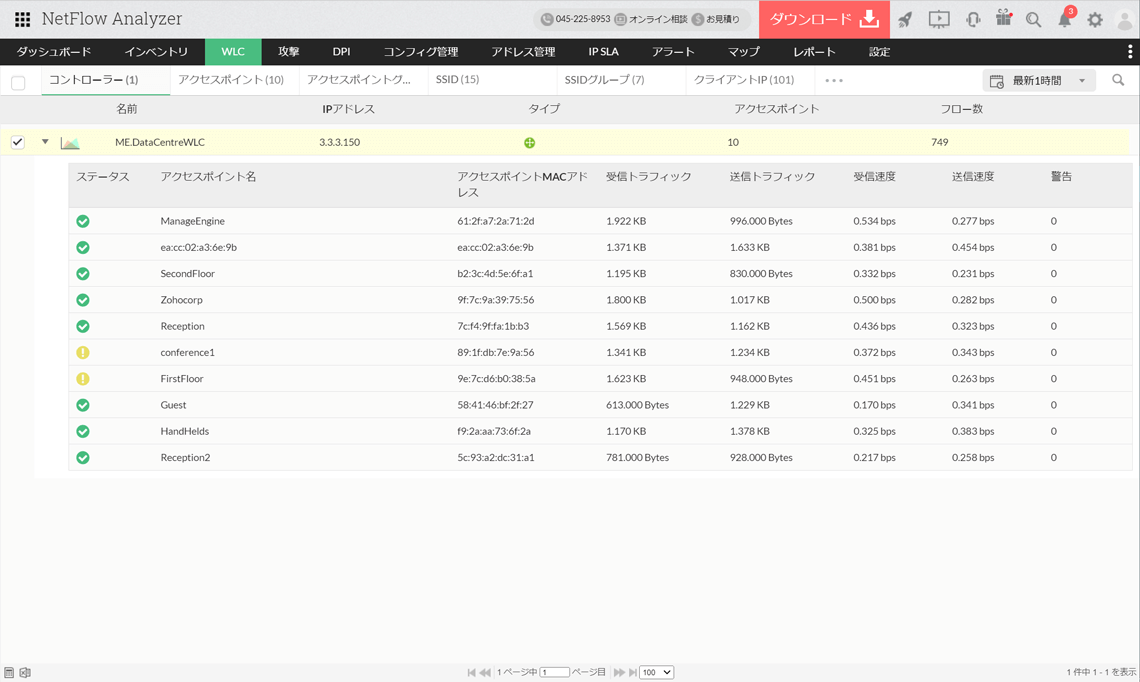The height and width of the screenshot is (682, 1140).
Task: Click the page number input field
Action: [554, 672]
